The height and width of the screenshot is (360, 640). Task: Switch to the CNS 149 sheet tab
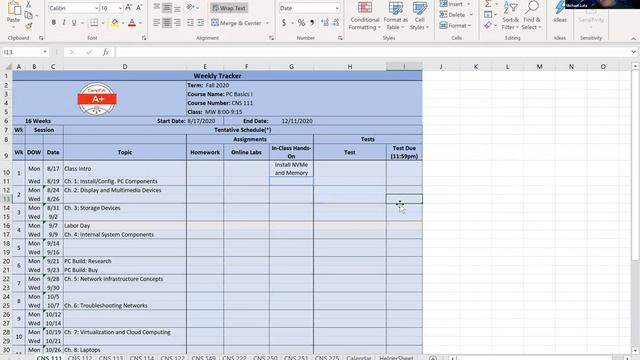click(x=203, y=358)
